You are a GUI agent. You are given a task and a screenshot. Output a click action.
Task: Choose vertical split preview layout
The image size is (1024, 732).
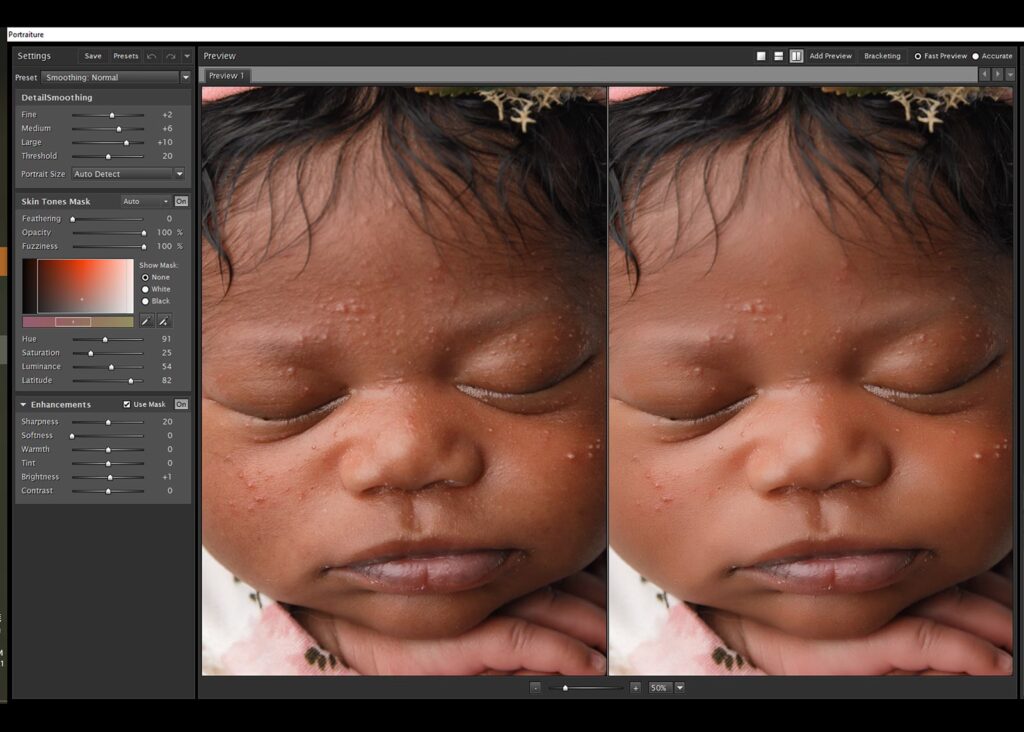point(796,56)
